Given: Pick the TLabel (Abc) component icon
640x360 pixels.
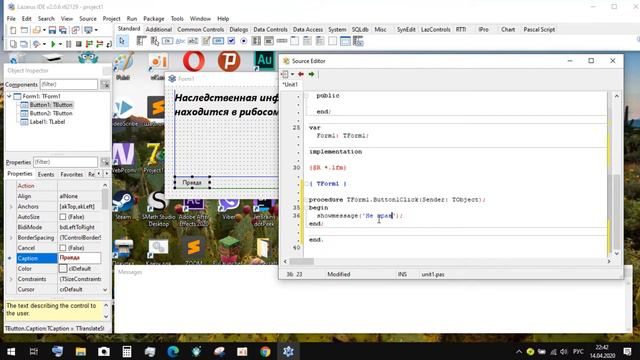Looking at the screenshot, I should pyautogui.click(x=180, y=41).
